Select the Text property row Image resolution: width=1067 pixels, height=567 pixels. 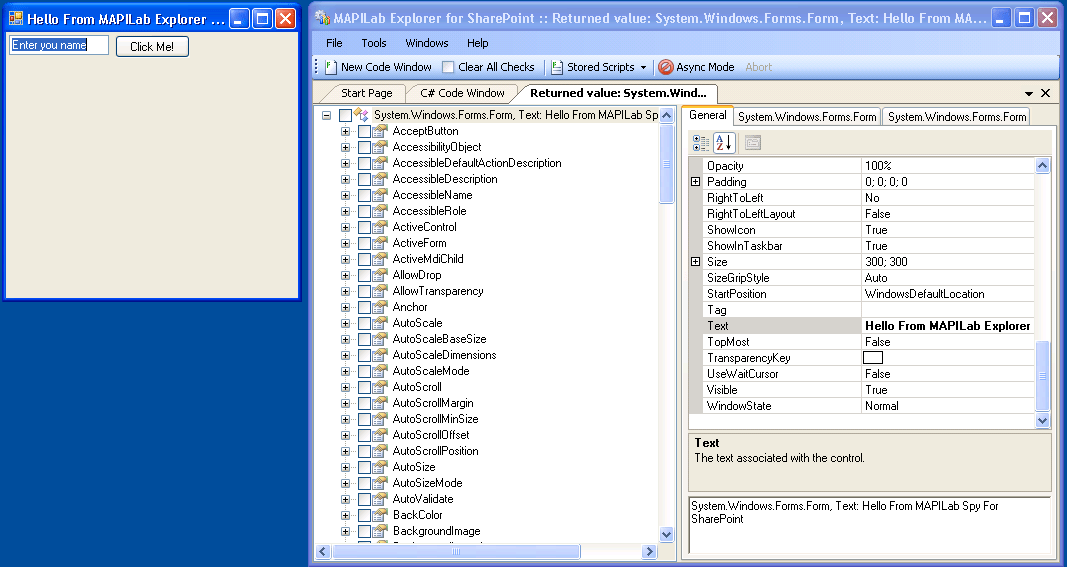pos(868,325)
